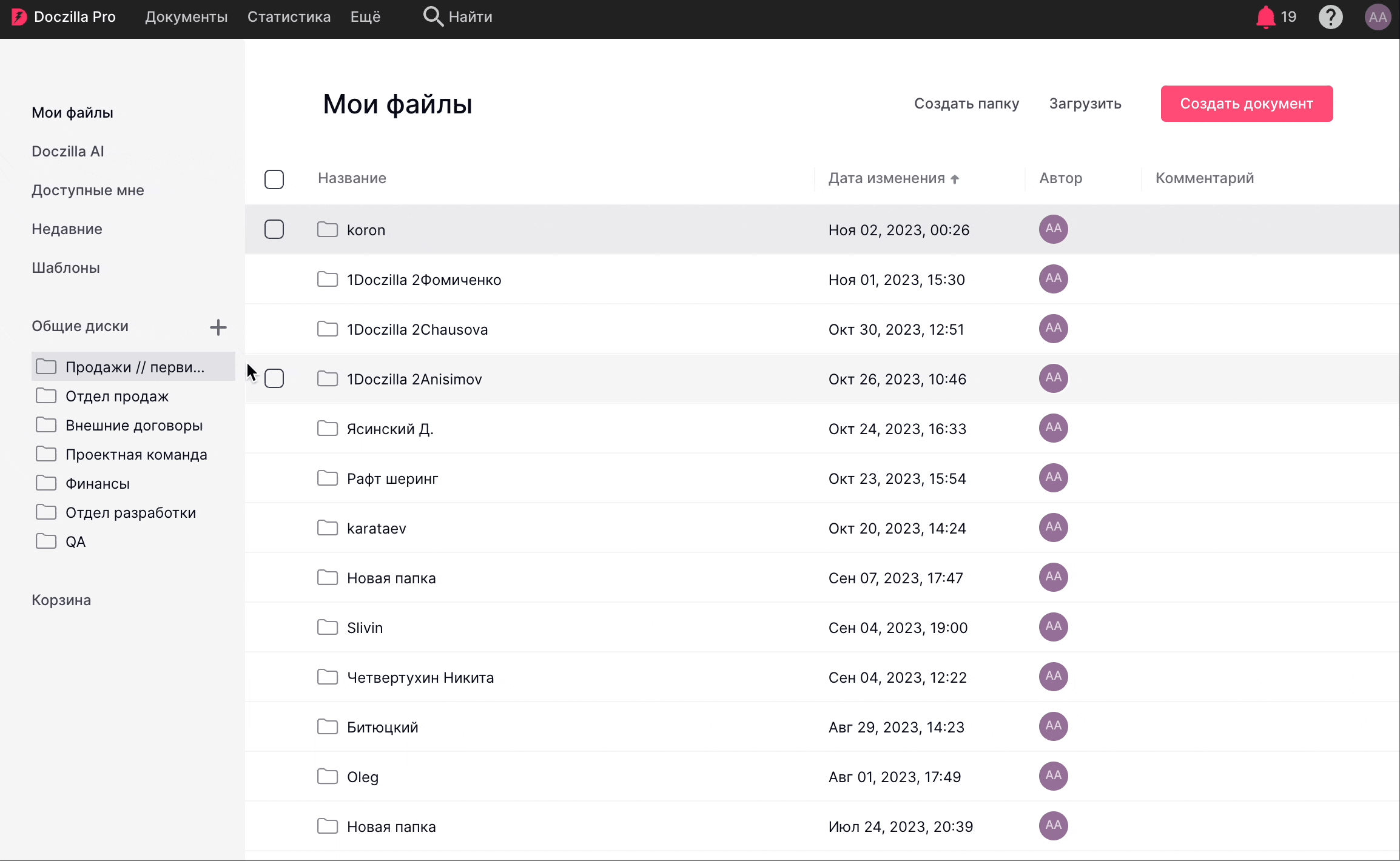Open shared disk Отдел разработки
Screen dimensions: 1400x861
pyautogui.click(x=130, y=512)
